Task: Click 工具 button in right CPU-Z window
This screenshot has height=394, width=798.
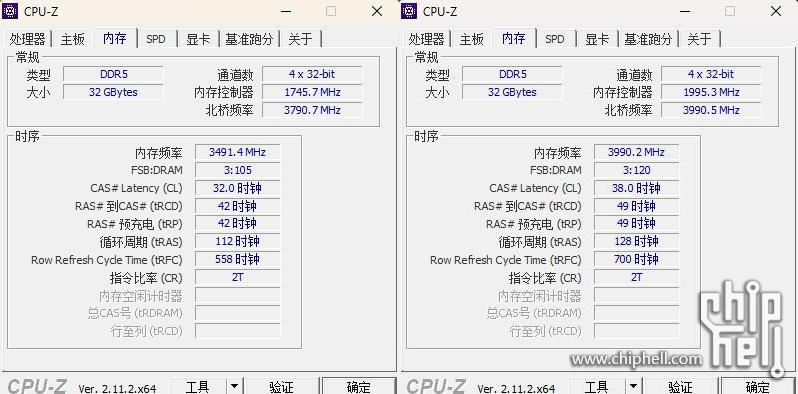Action: click(x=596, y=386)
